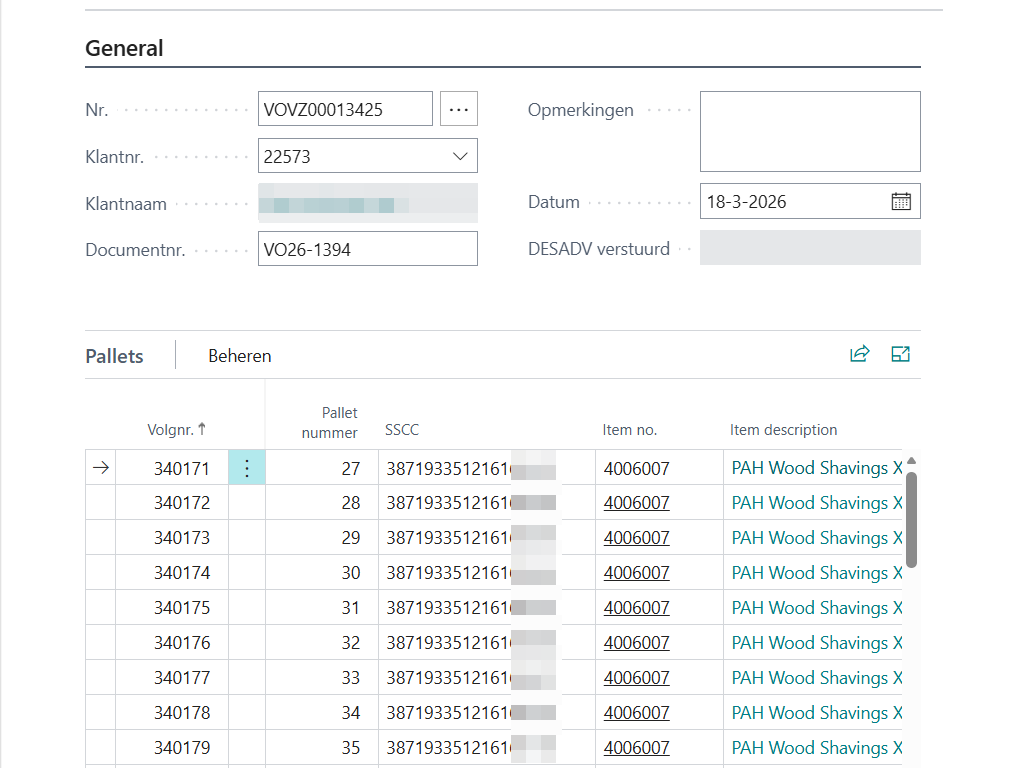The image size is (1024, 768).
Task: Open item 4006007 link in row 340175
Action: (636, 608)
